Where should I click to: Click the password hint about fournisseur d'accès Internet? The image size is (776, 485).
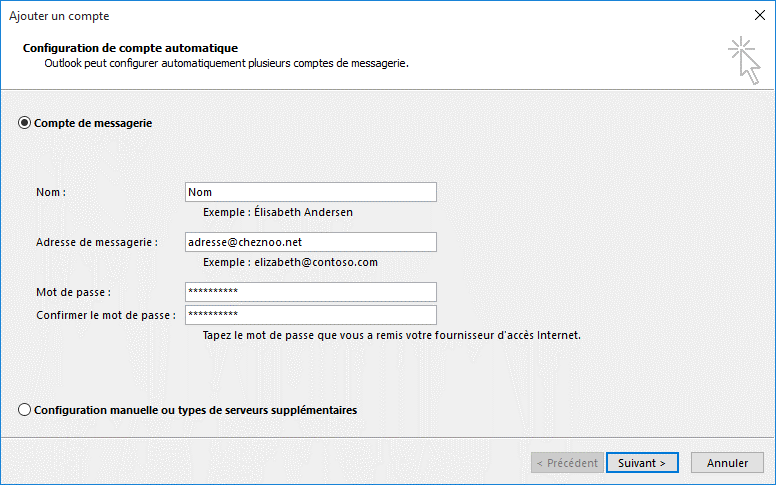click(x=391, y=335)
